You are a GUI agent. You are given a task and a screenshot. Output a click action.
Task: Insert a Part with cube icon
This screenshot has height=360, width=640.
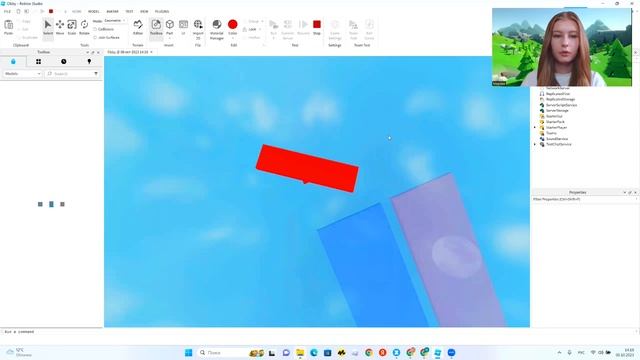pos(170,25)
